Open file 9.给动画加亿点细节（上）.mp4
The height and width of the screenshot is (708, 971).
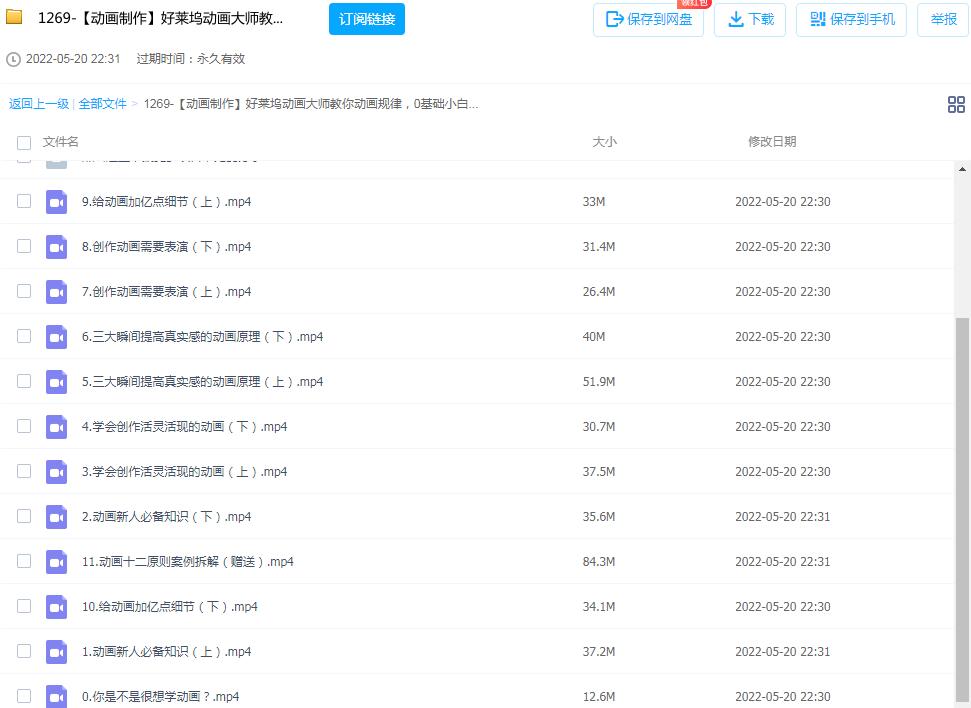(167, 202)
